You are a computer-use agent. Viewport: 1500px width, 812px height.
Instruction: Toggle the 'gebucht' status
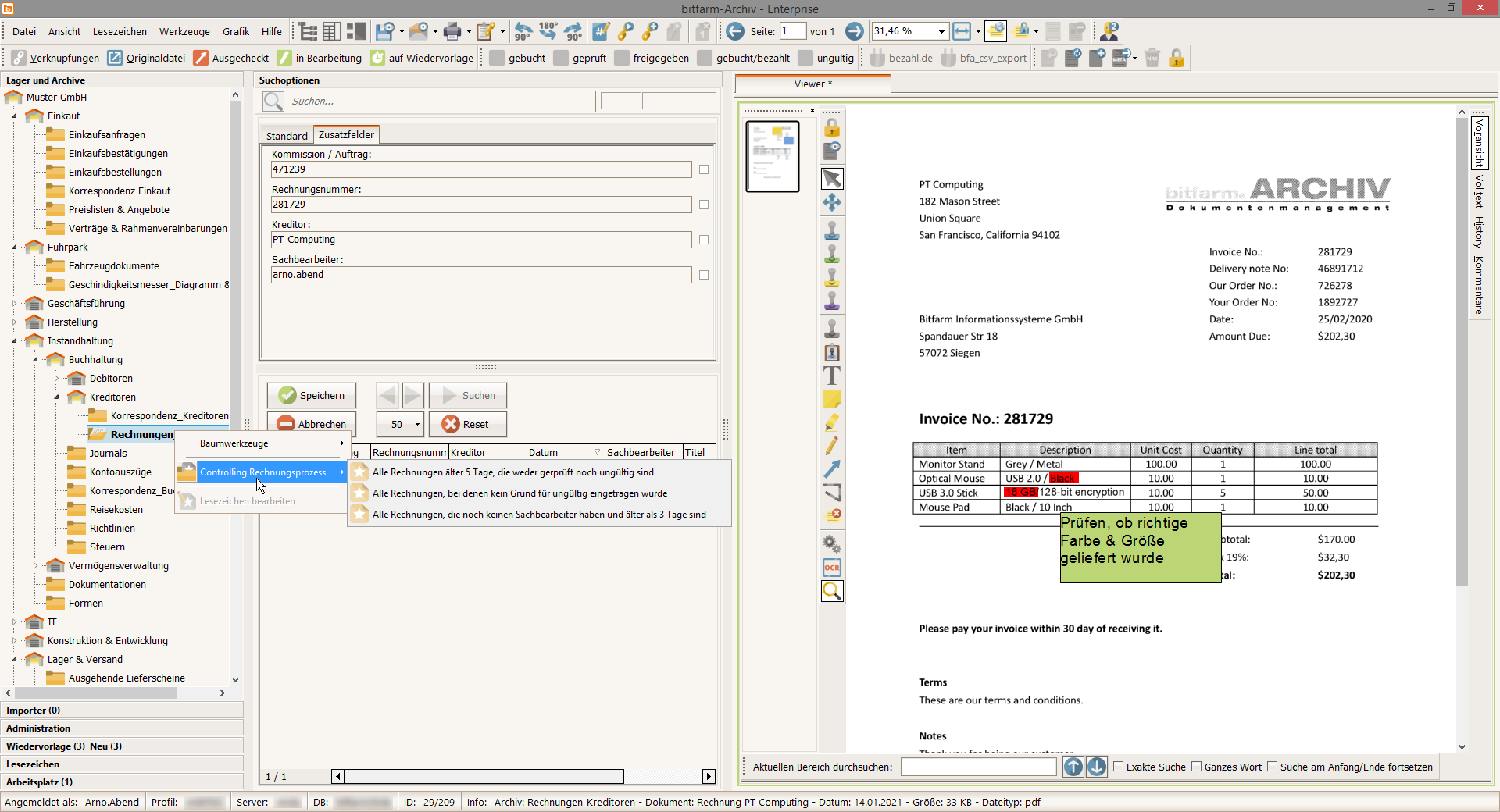click(x=517, y=58)
